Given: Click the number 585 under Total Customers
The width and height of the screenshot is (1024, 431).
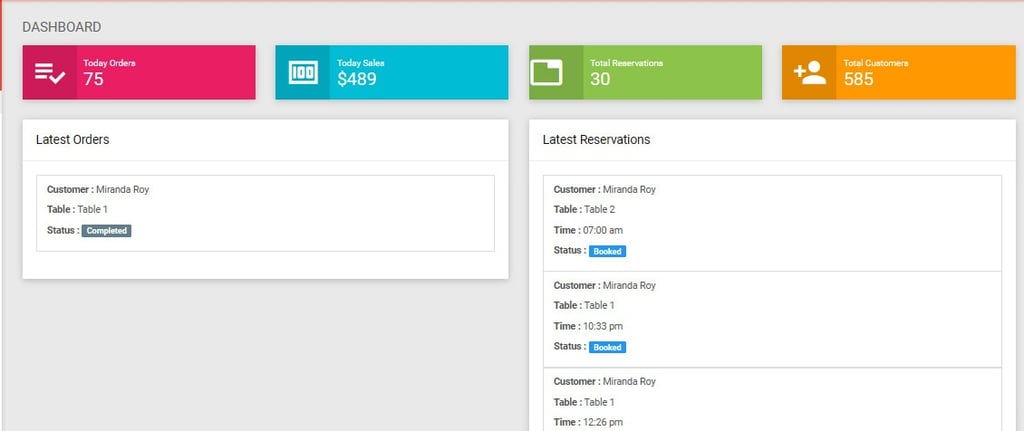Looking at the screenshot, I should (x=859, y=80).
